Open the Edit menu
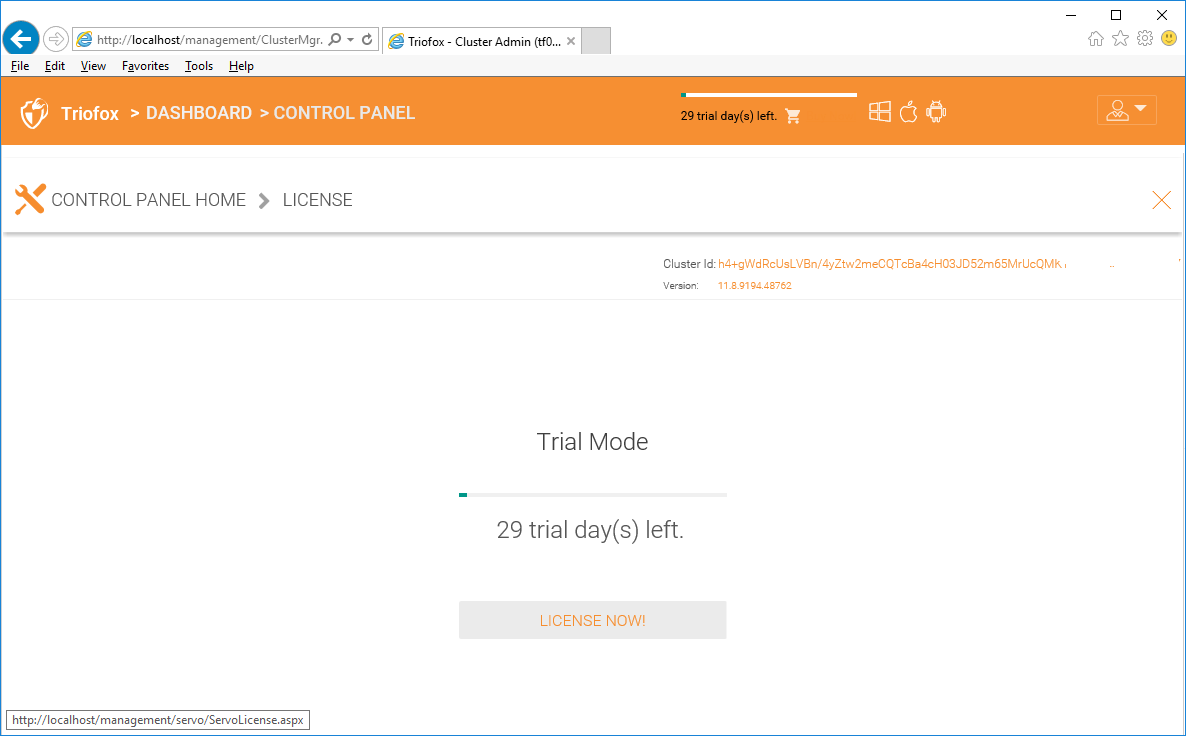The width and height of the screenshot is (1186, 736). click(54, 66)
